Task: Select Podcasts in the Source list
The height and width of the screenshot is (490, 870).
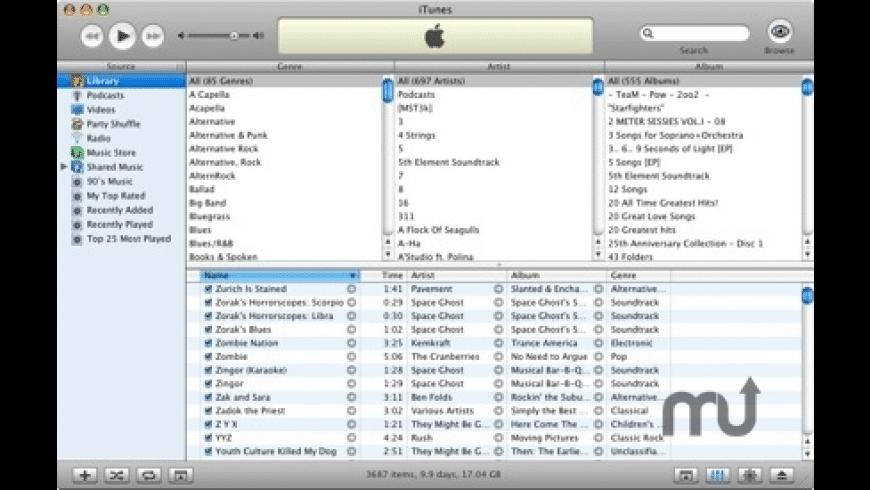Action: pos(122,95)
